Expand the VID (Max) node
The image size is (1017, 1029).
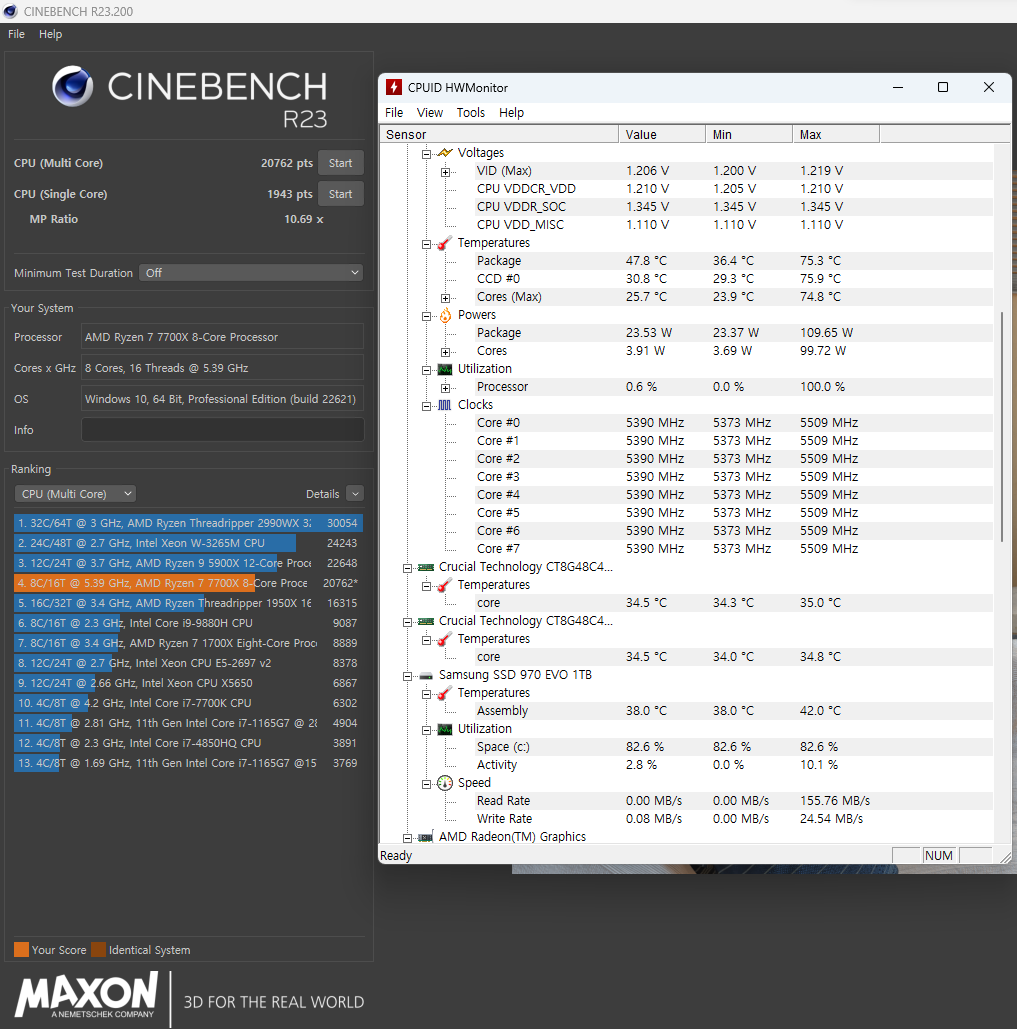[x=446, y=172]
